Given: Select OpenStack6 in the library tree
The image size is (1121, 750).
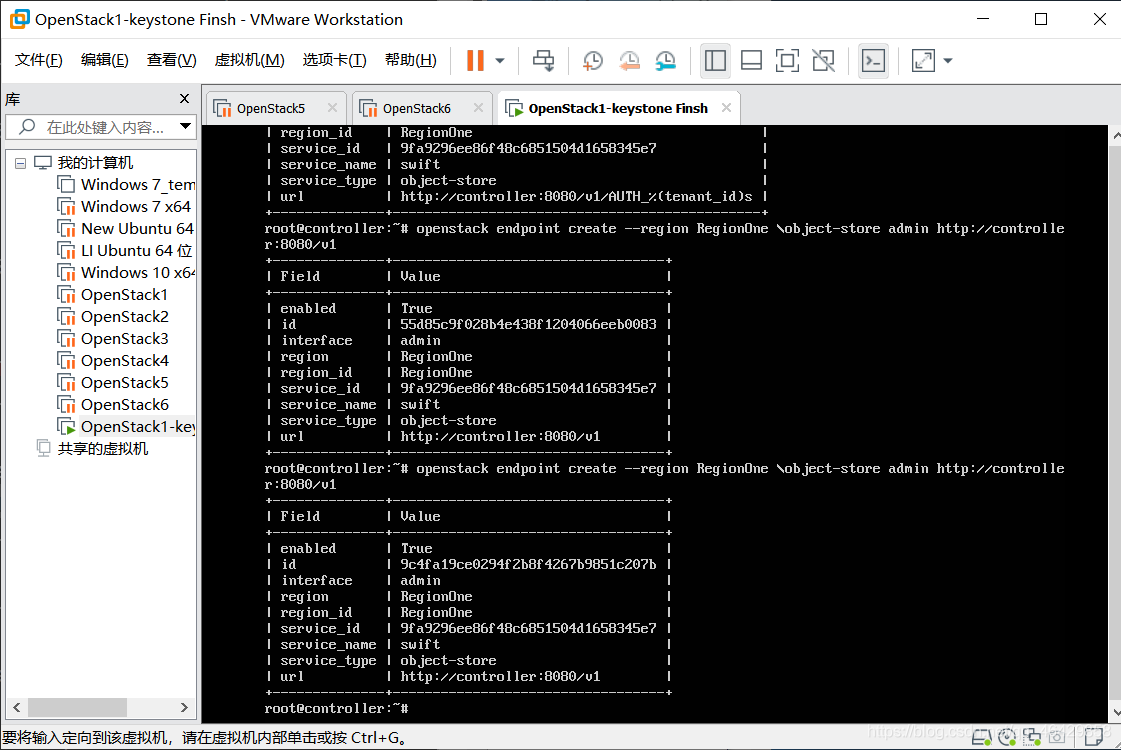Looking at the screenshot, I should (x=124, y=405).
